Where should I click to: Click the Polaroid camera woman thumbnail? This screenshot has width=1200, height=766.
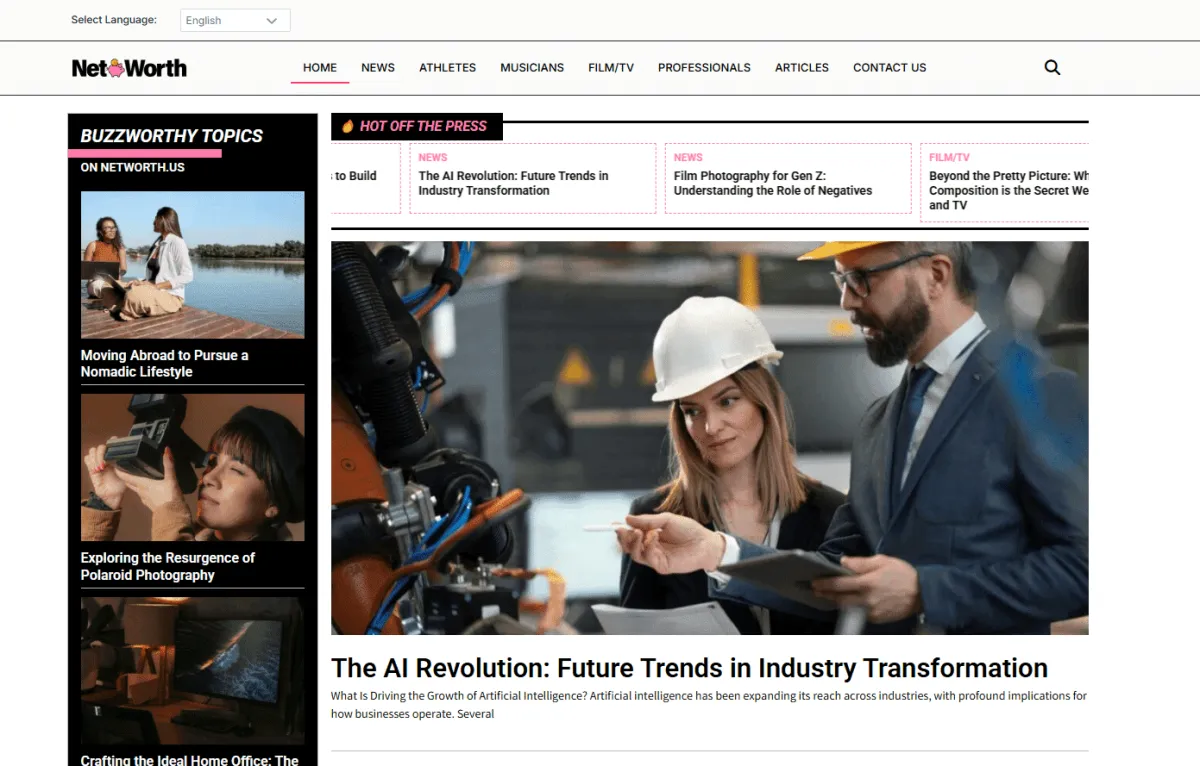193,467
